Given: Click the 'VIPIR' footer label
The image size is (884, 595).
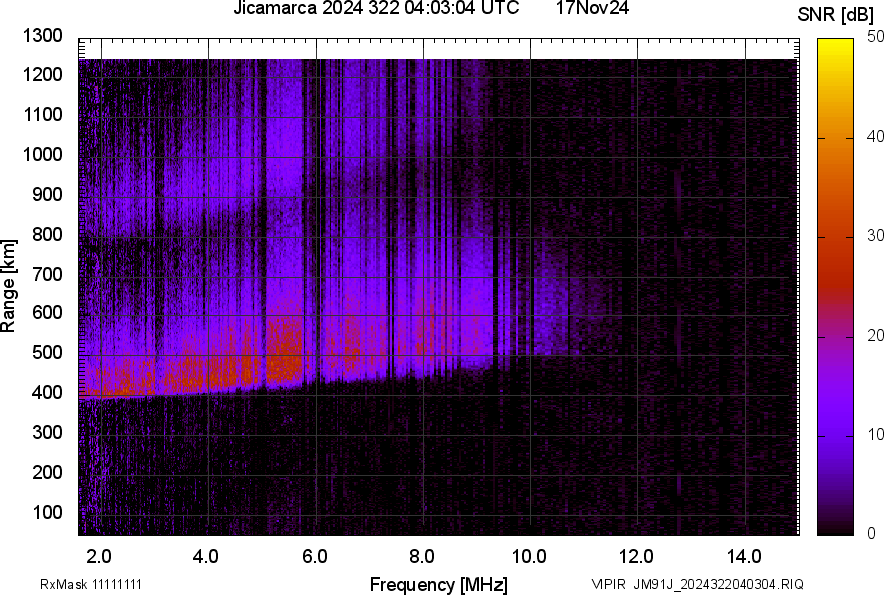Looking at the screenshot, I should pos(608,584).
